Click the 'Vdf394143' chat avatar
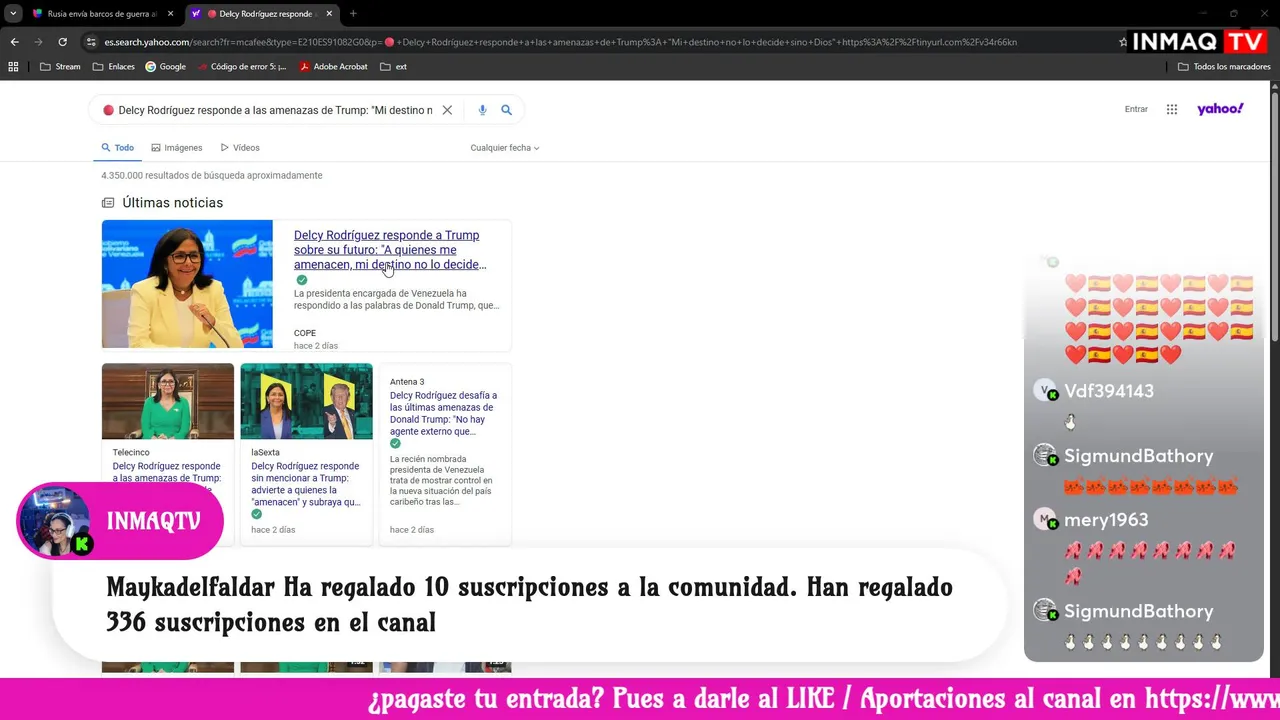This screenshot has width=1280, height=720. pyautogui.click(x=1045, y=392)
